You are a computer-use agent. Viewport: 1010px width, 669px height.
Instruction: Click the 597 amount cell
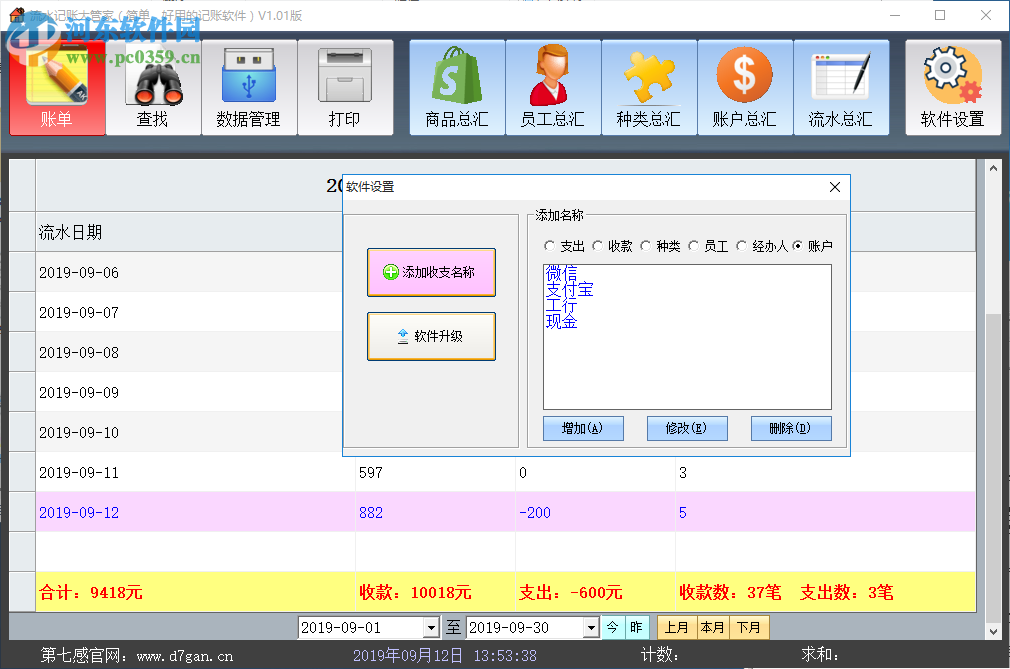point(435,473)
